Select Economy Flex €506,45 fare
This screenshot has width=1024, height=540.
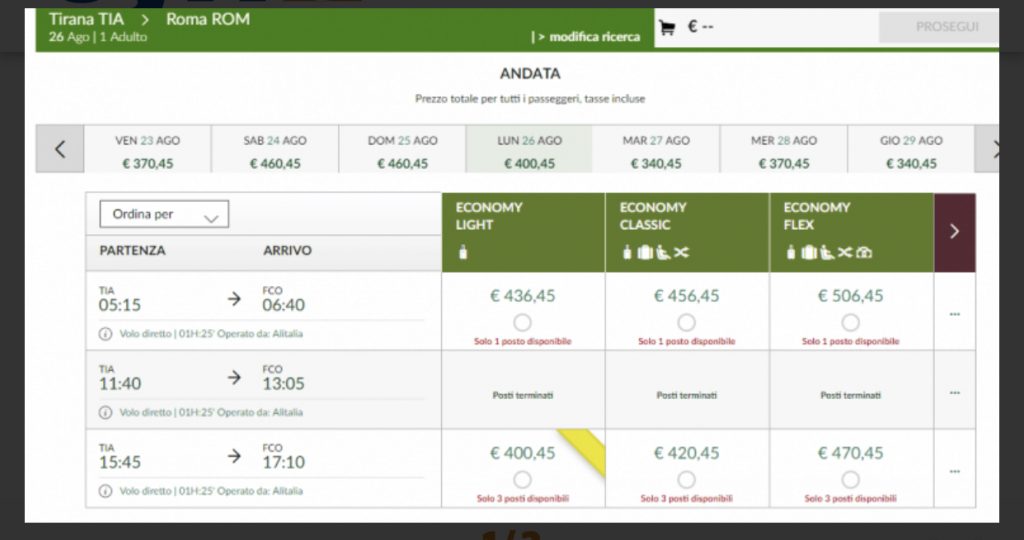[850, 323]
